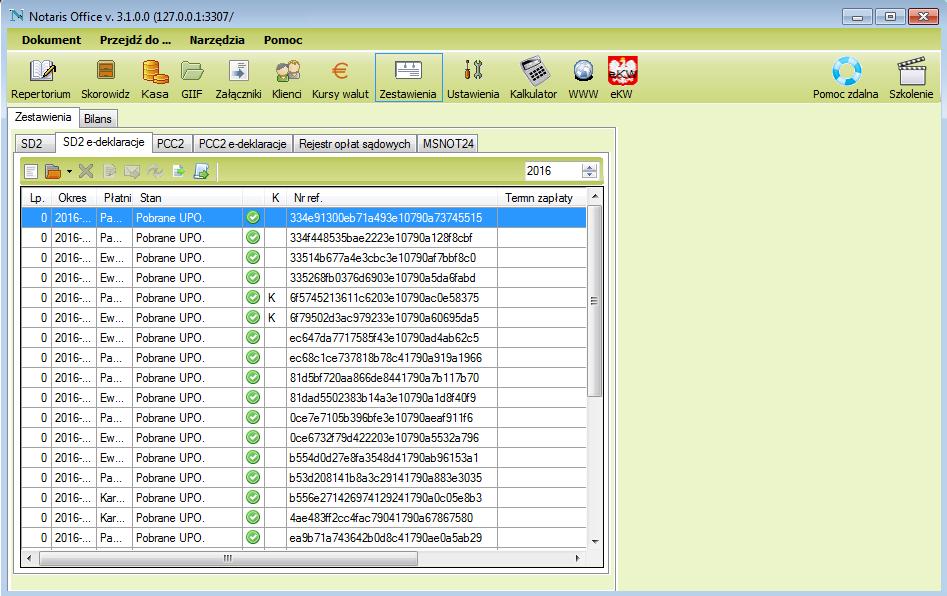Click the orange open folder icon
The image size is (947, 596).
[53, 171]
